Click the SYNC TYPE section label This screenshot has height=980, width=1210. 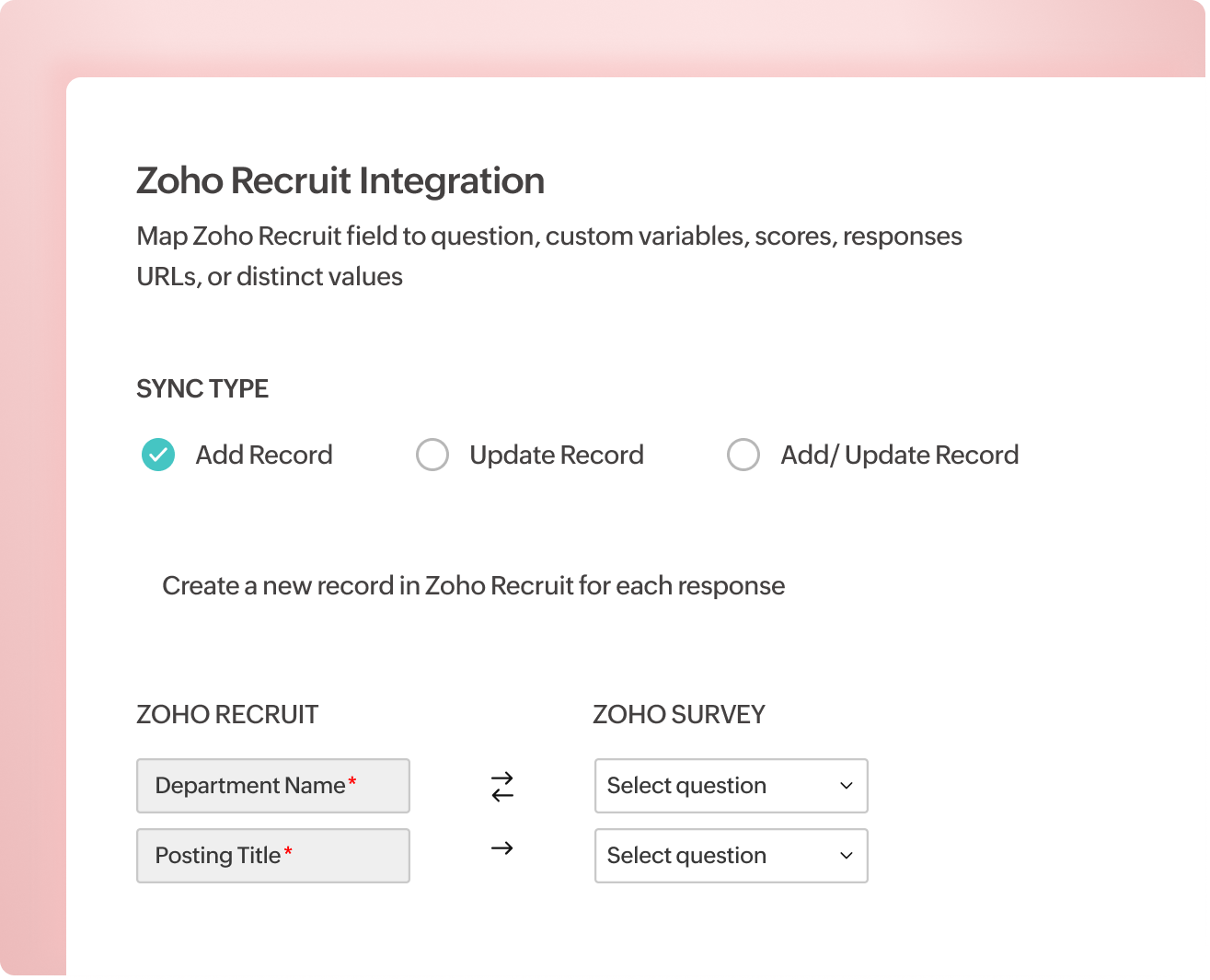coord(202,388)
